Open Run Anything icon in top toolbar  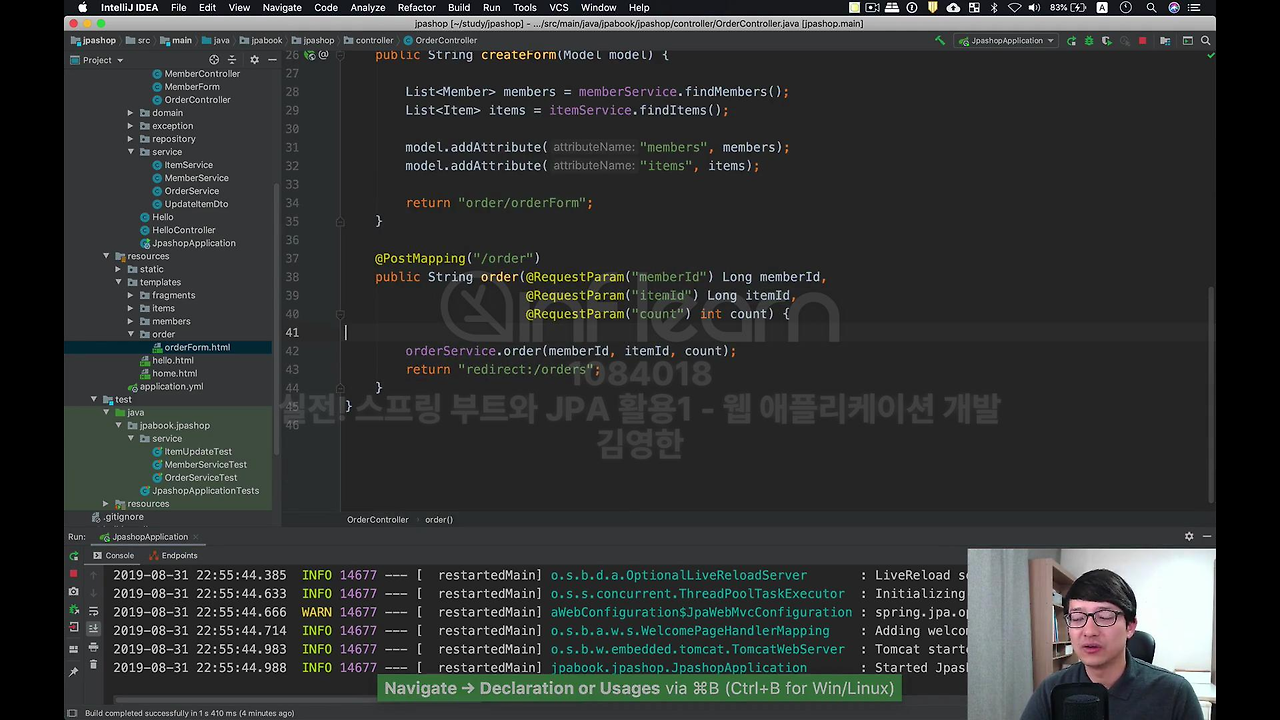[1187, 41]
